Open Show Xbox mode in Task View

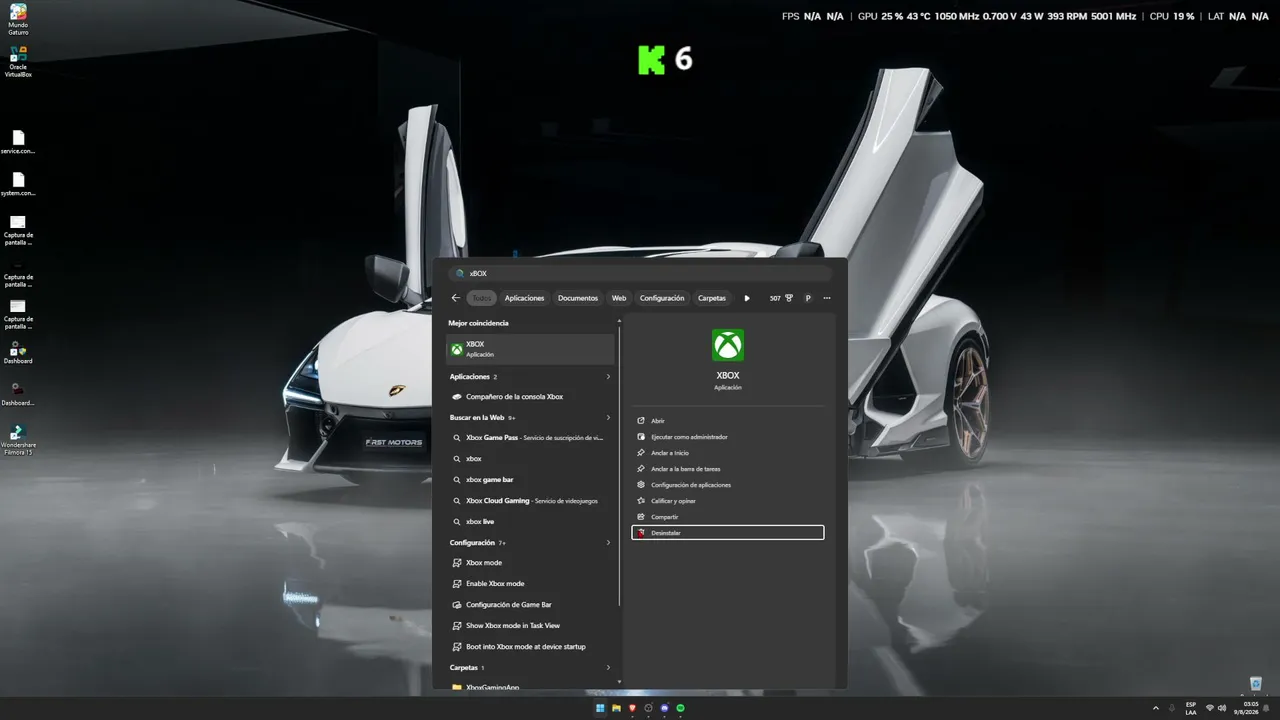point(530,626)
